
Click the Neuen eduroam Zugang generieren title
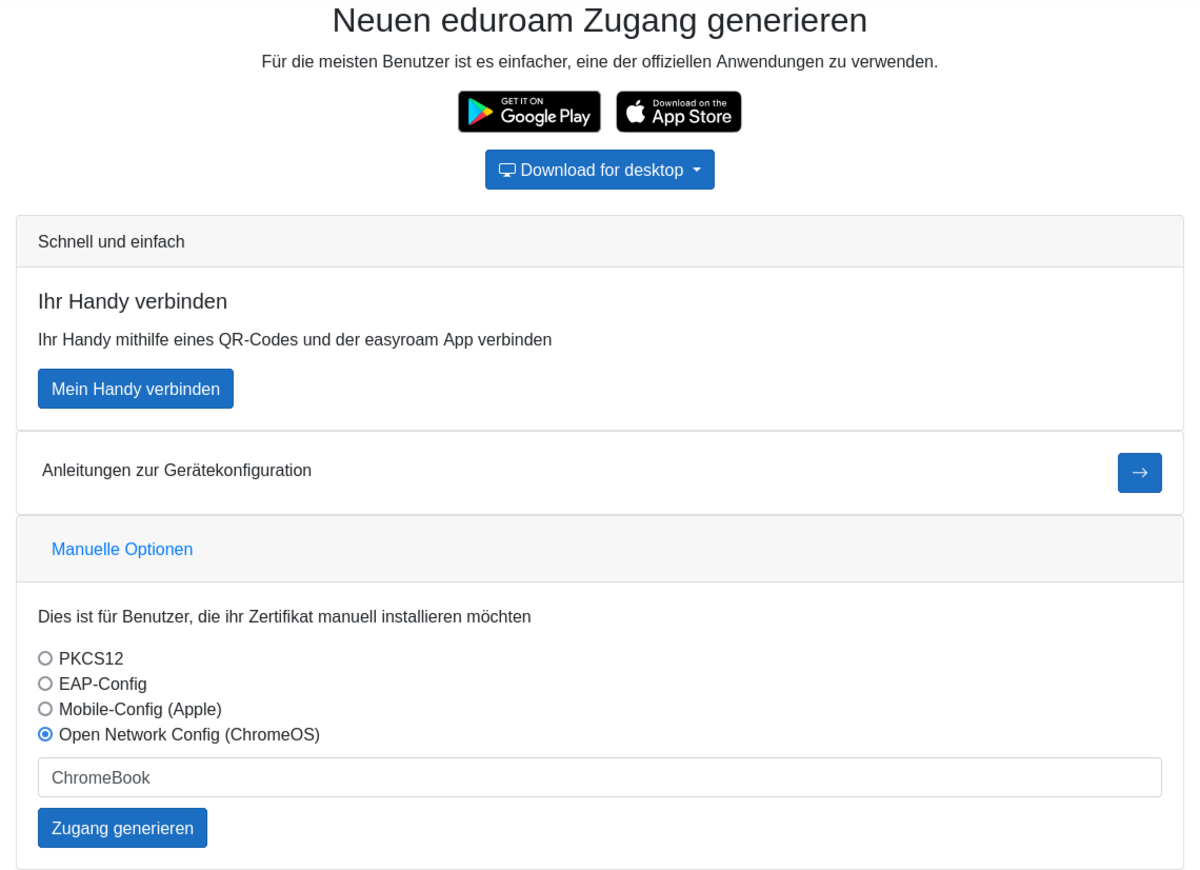coord(600,21)
